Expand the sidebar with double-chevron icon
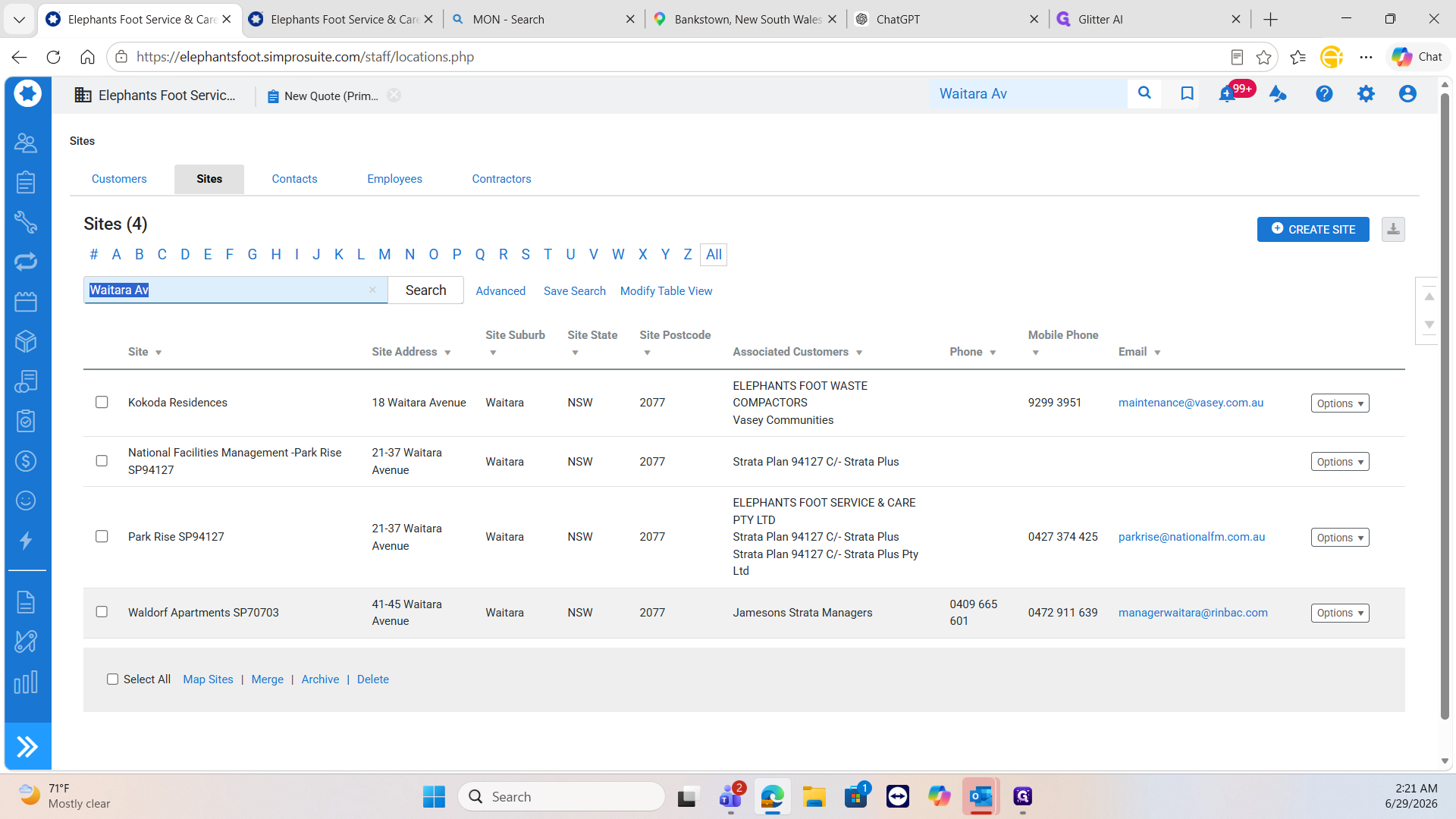This screenshot has height=819, width=1456. pos(27,747)
